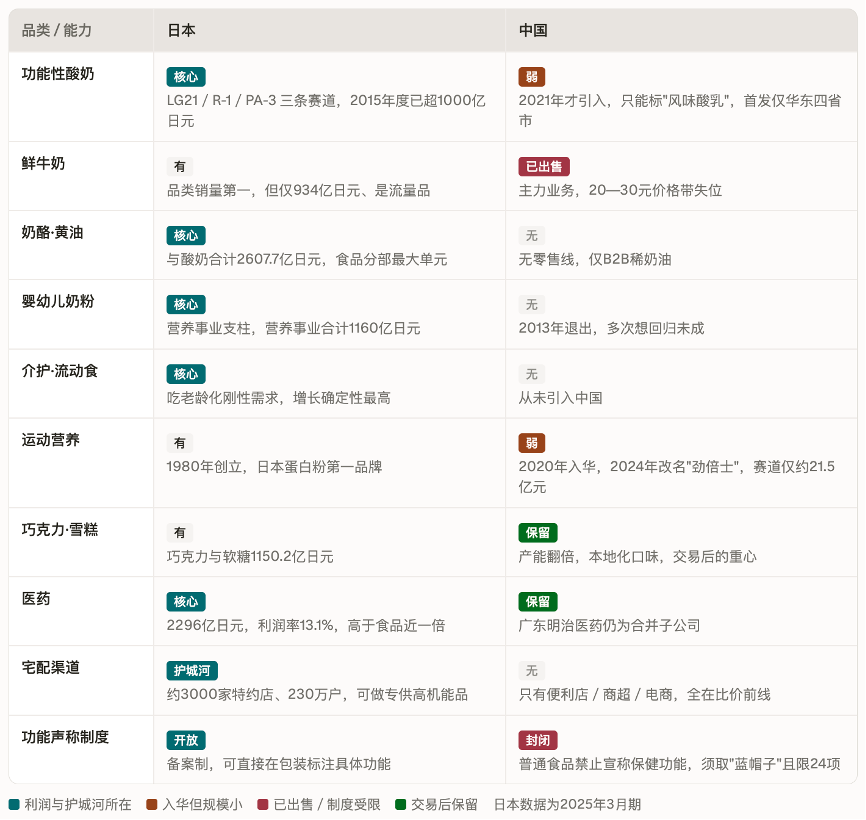
Task: Click text 约3000家特约店、230万户
Action: click(255, 695)
